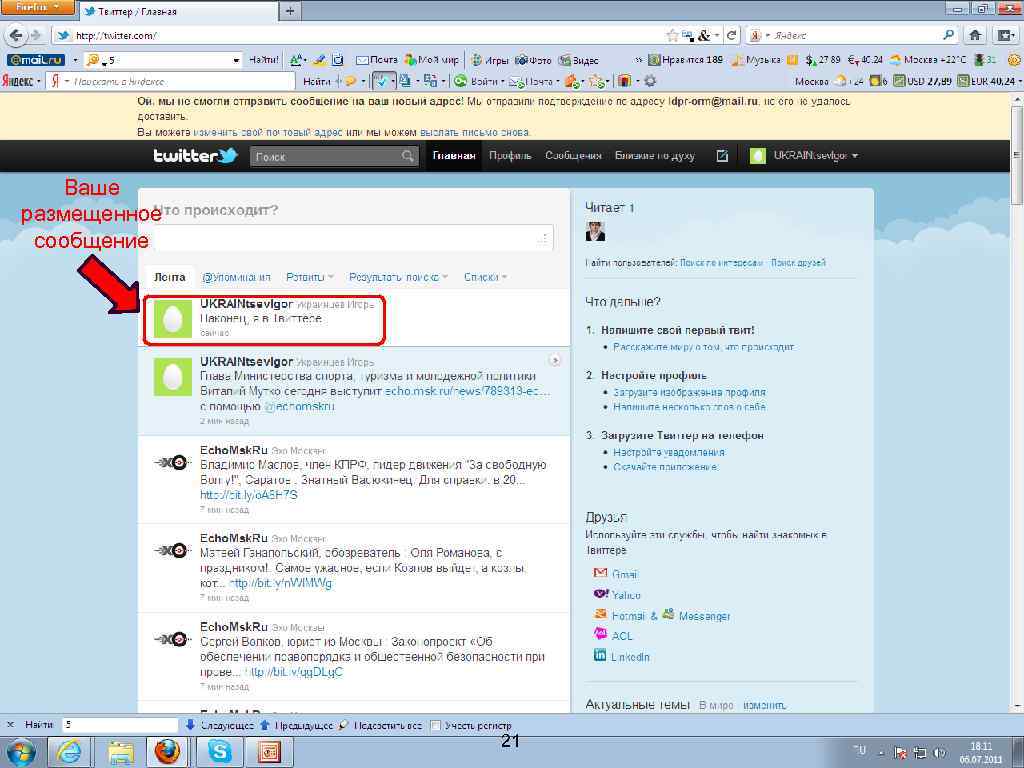
Task: Click Поиск друзей link
Action: (x=798, y=263)
